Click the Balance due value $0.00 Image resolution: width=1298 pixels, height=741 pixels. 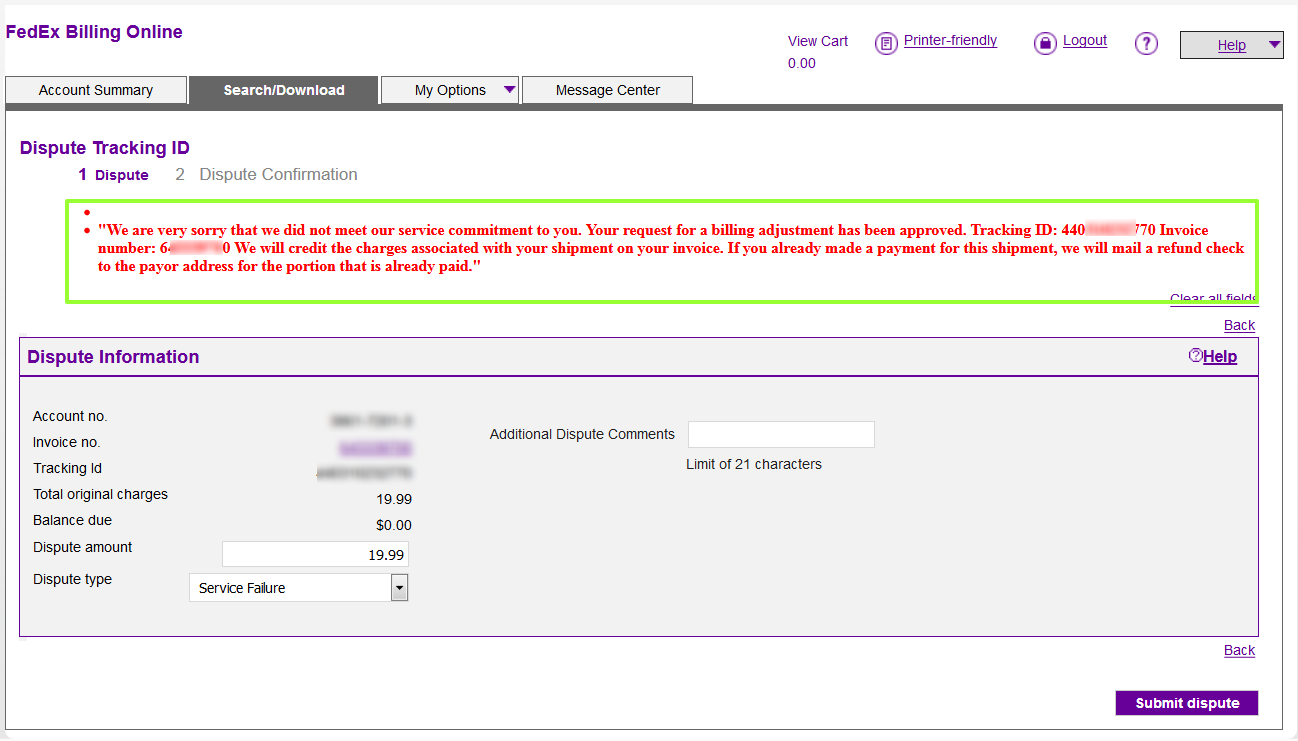394,525
